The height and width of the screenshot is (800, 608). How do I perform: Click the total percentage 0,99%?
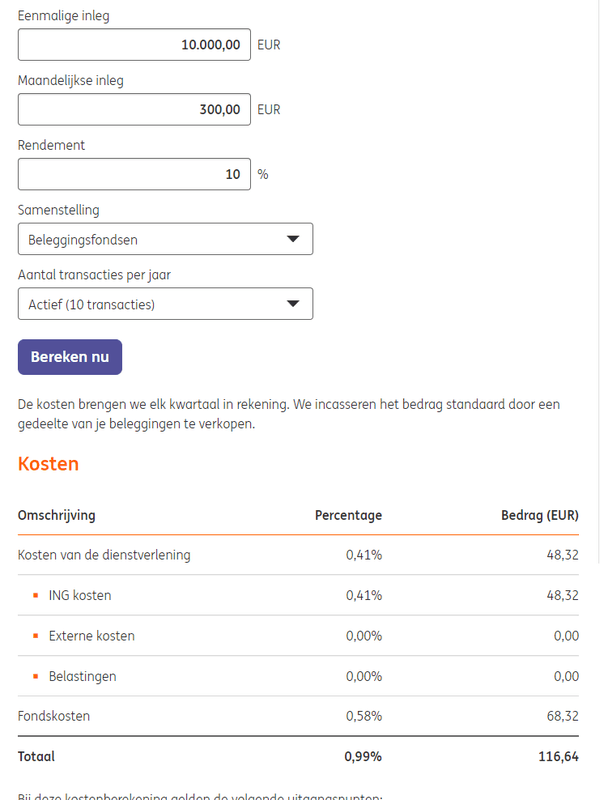(363, 756)
